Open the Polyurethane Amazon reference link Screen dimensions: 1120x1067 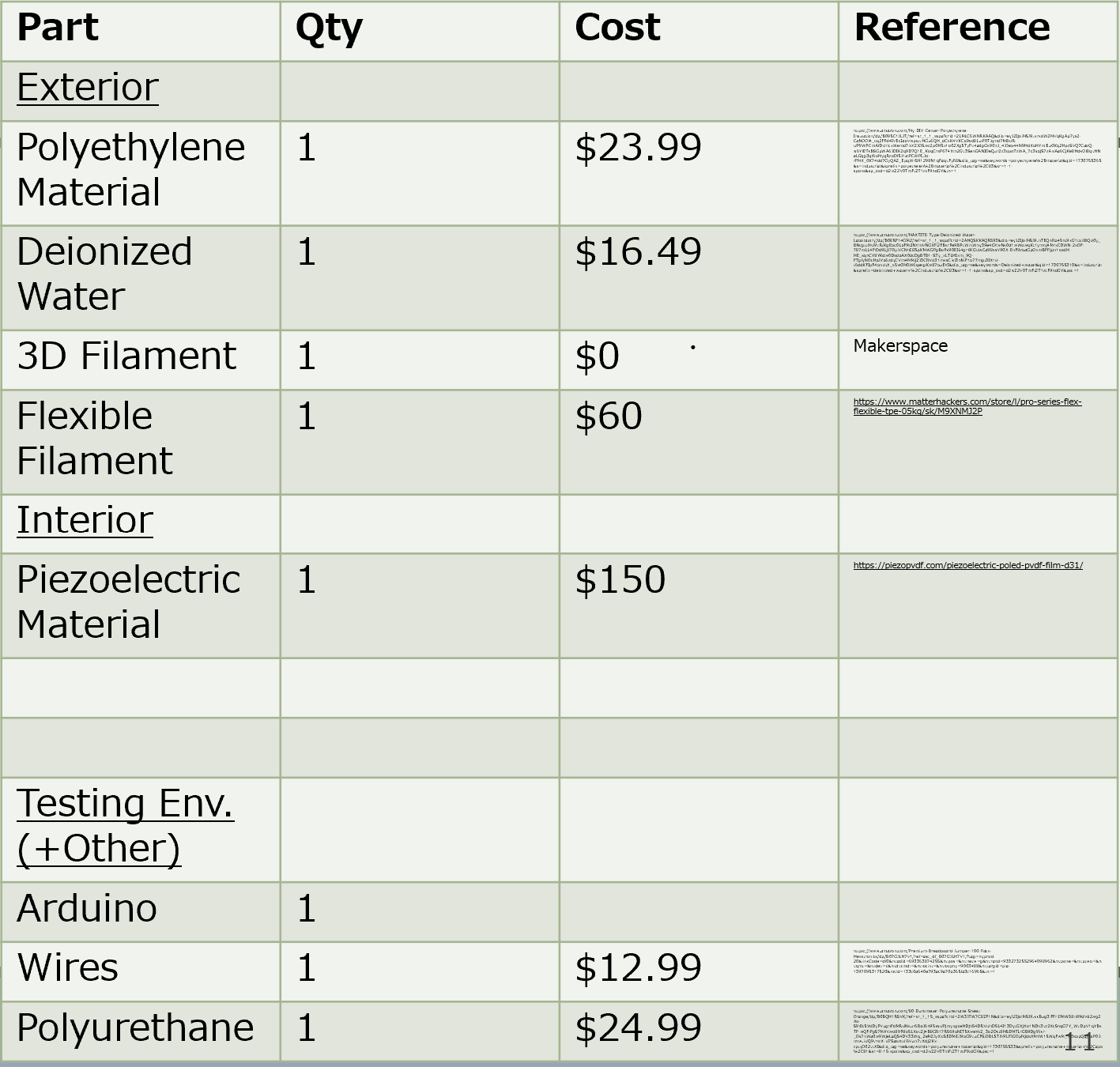click(x=978, y=1031)
